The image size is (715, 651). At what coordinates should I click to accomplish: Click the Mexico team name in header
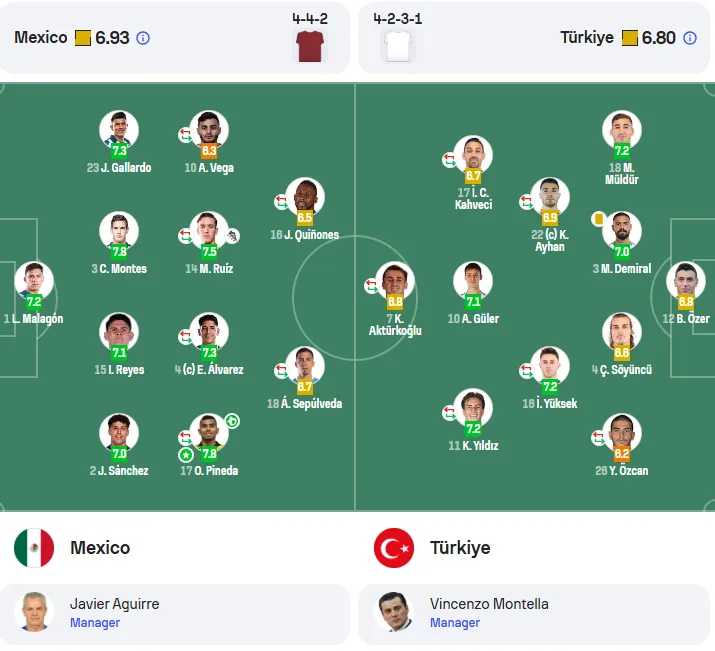pyautogui.click(x=41, y=37)
